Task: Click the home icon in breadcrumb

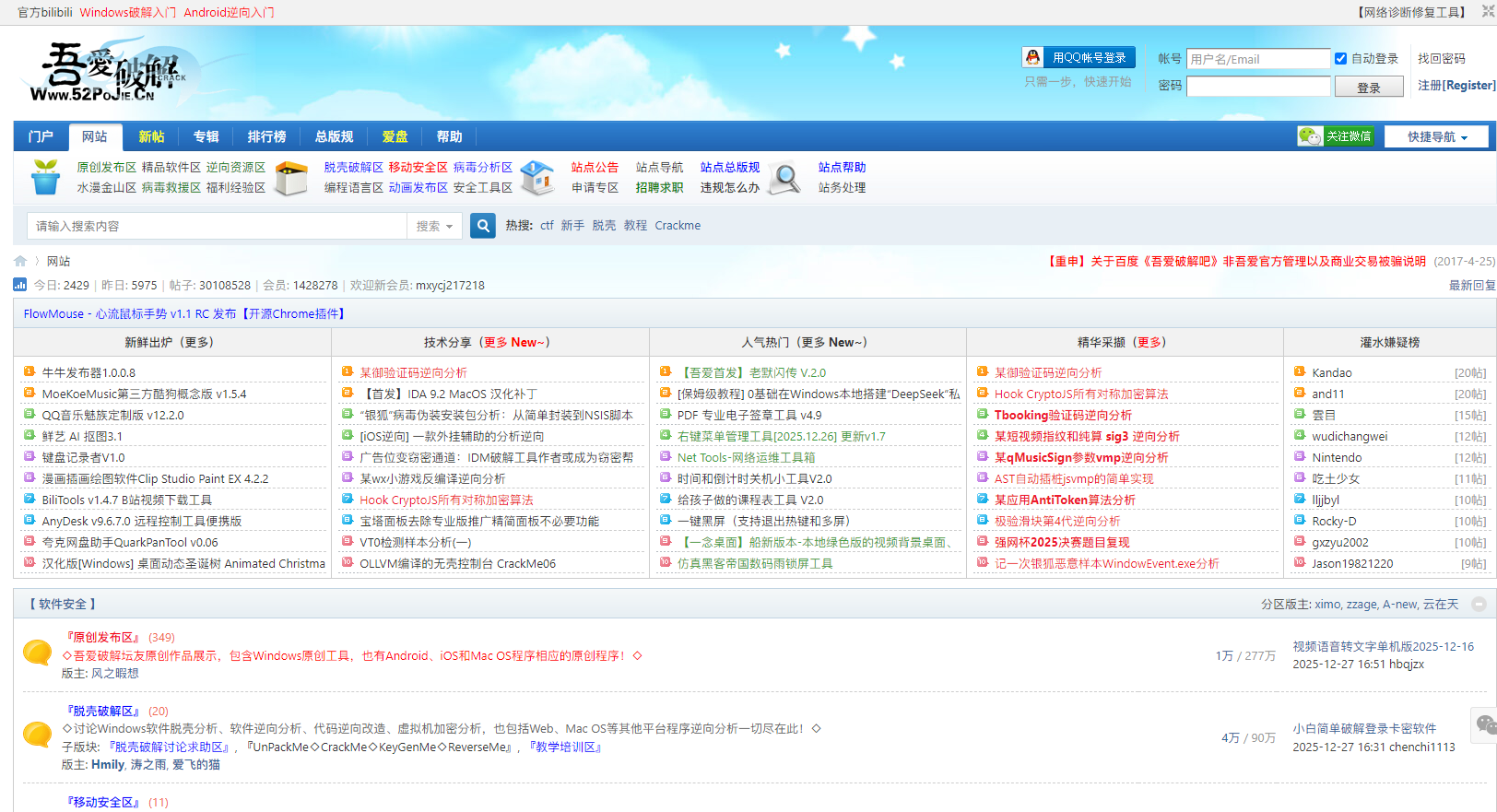Action: 20,261
